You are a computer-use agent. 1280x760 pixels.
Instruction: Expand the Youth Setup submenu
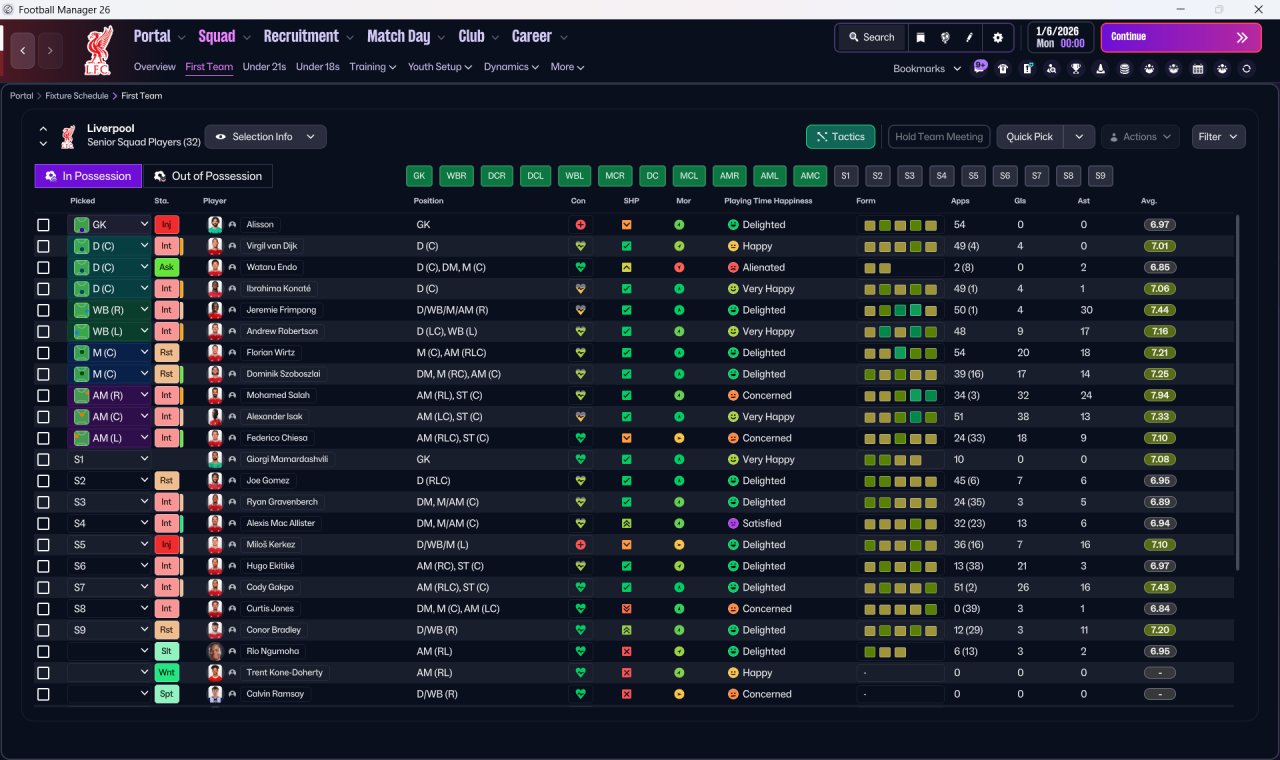(440, 67)
